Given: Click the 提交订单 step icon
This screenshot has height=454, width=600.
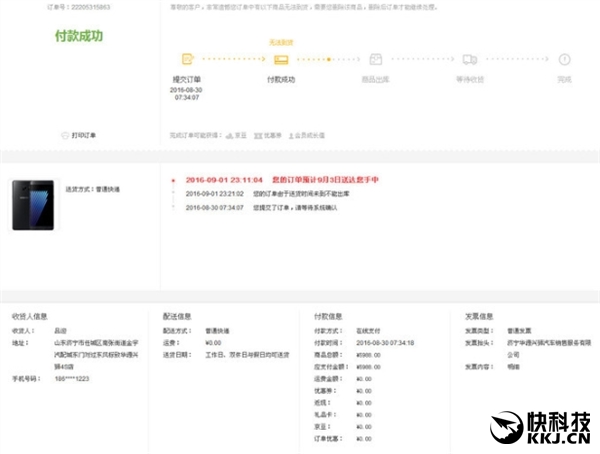Looking at the screenshot, I should (187, 59).
